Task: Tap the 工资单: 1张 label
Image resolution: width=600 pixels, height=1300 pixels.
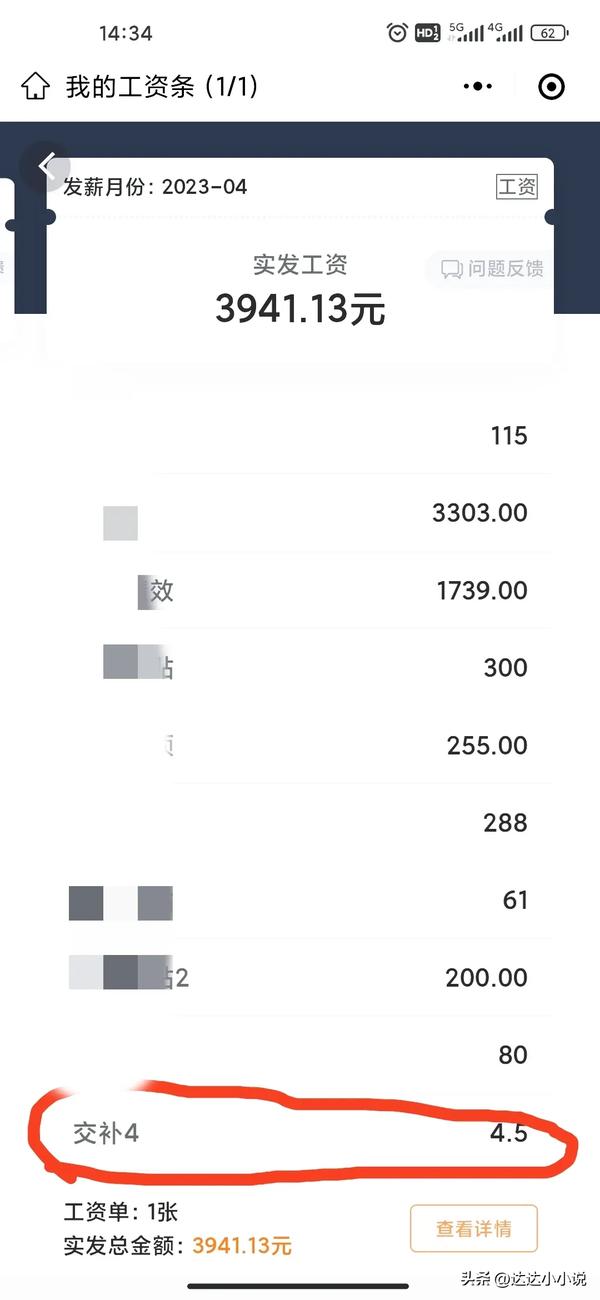Action: pos(121,1213)
